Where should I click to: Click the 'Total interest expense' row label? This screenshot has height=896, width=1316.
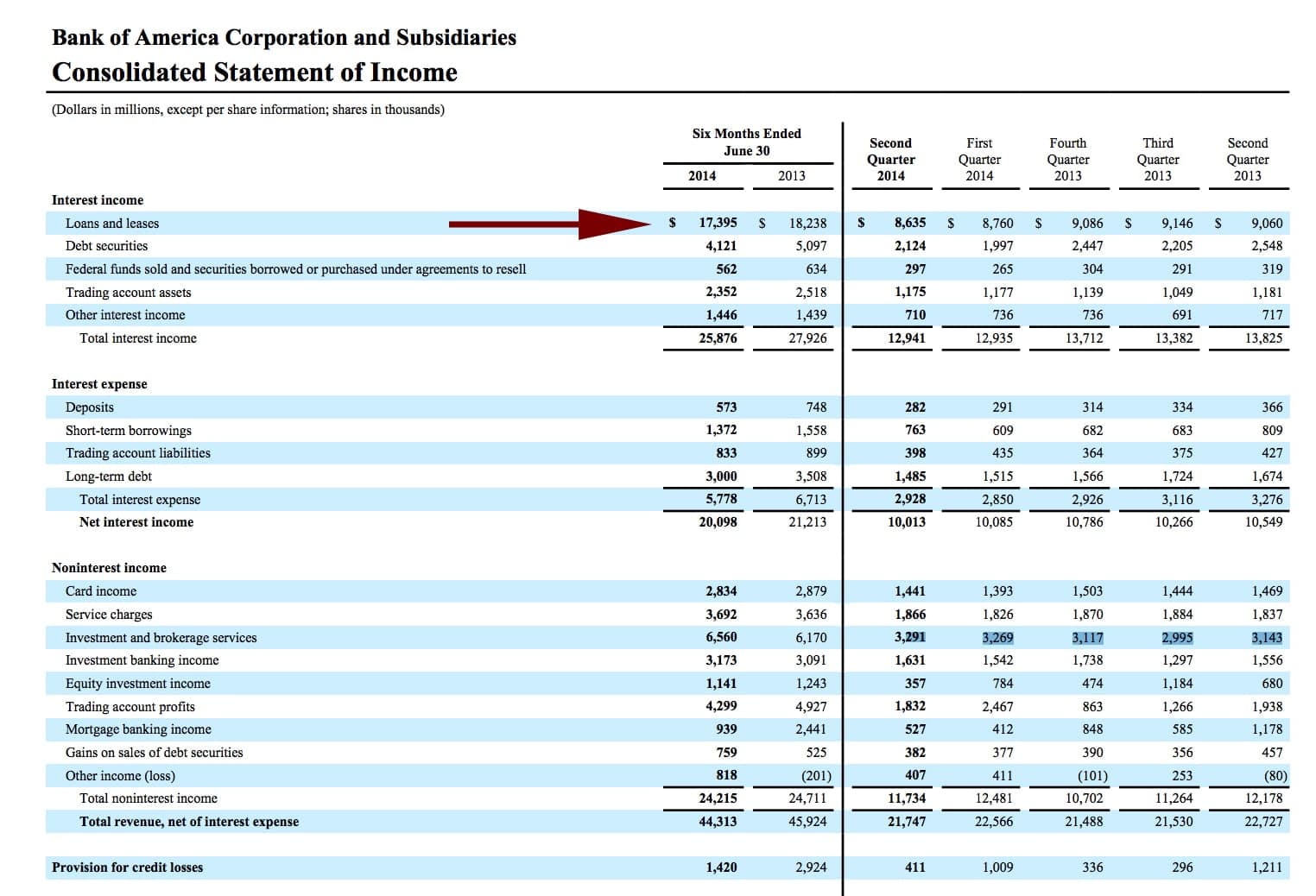pyautogui.click(x=140, y=500)
